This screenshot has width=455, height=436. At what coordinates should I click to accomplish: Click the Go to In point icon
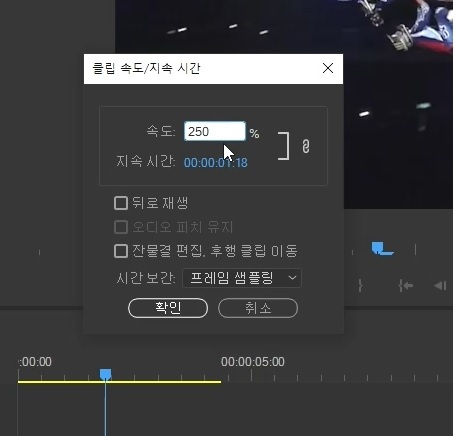[x=405, y=286]
